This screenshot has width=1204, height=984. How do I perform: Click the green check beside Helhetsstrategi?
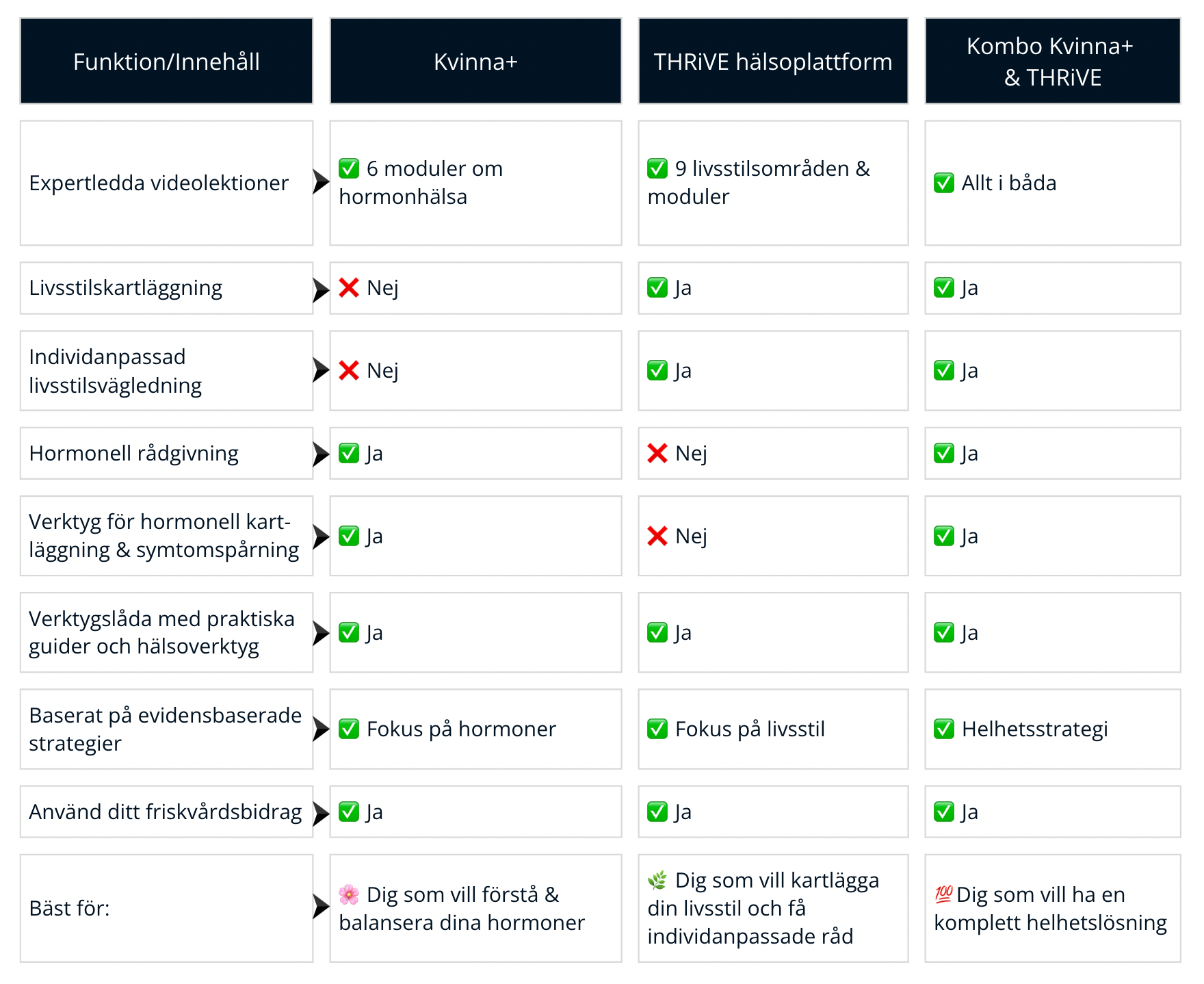(944, 729)
